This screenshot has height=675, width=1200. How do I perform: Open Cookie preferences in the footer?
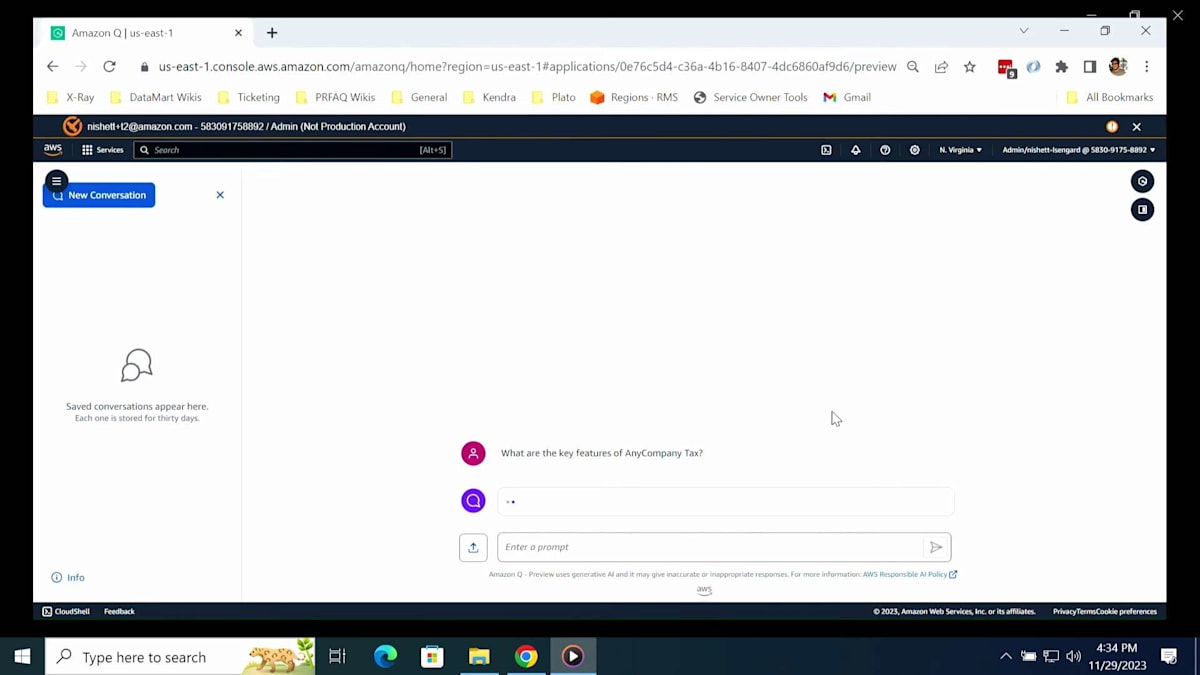coord(1124,611)
